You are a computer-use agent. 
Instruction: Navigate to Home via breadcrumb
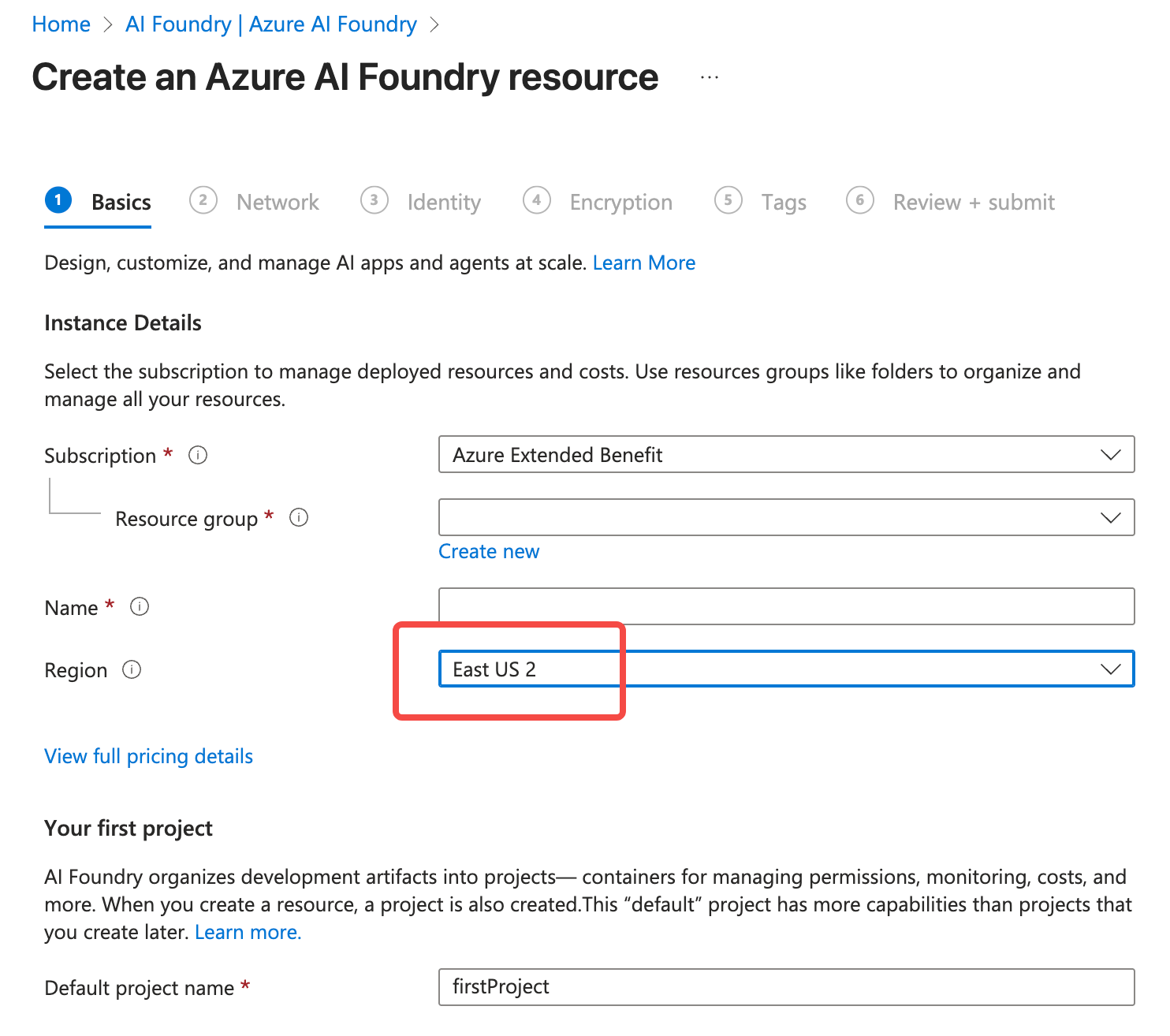[61, 24]
